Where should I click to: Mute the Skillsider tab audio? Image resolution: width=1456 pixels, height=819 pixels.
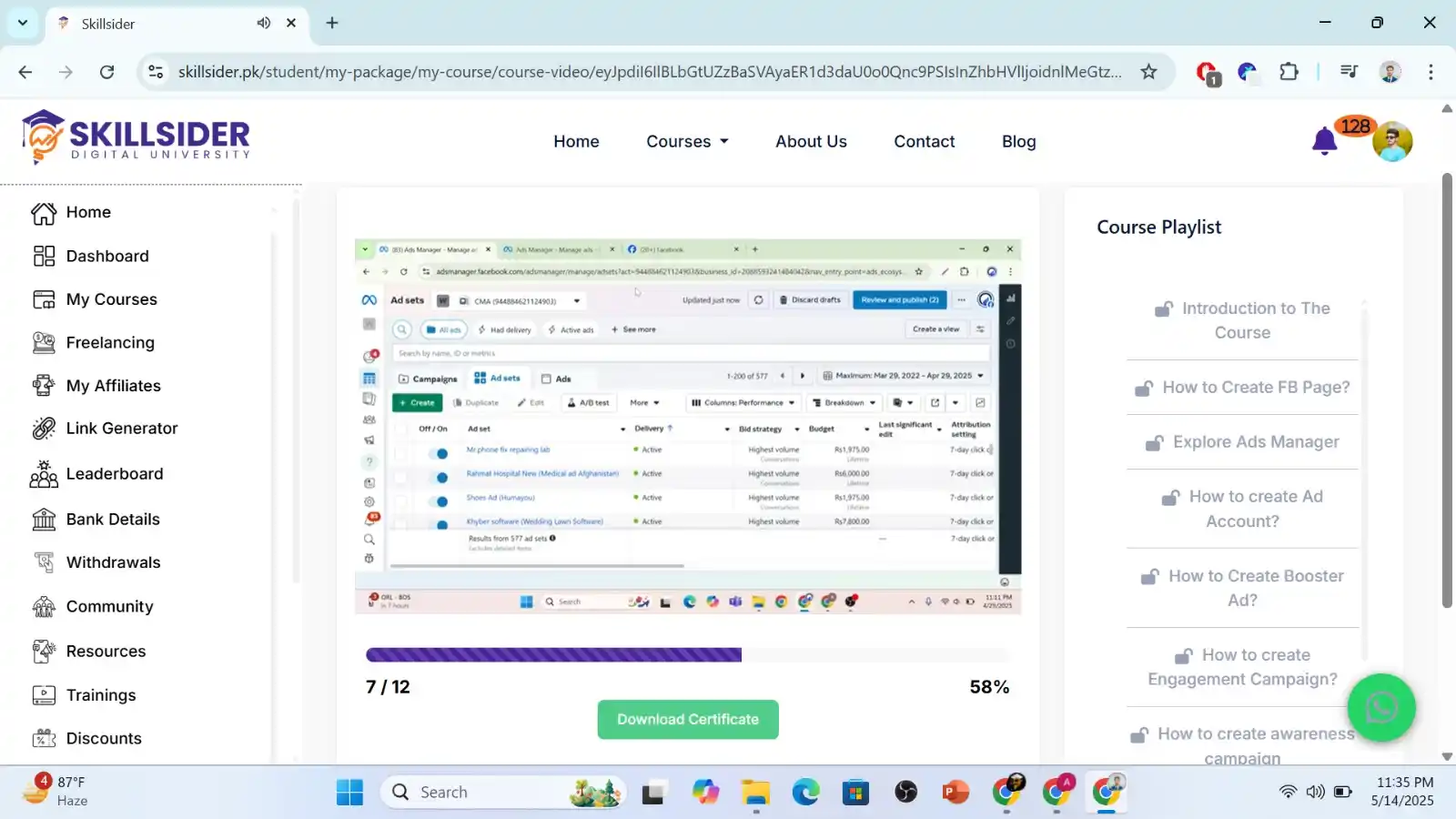point(264,23)
